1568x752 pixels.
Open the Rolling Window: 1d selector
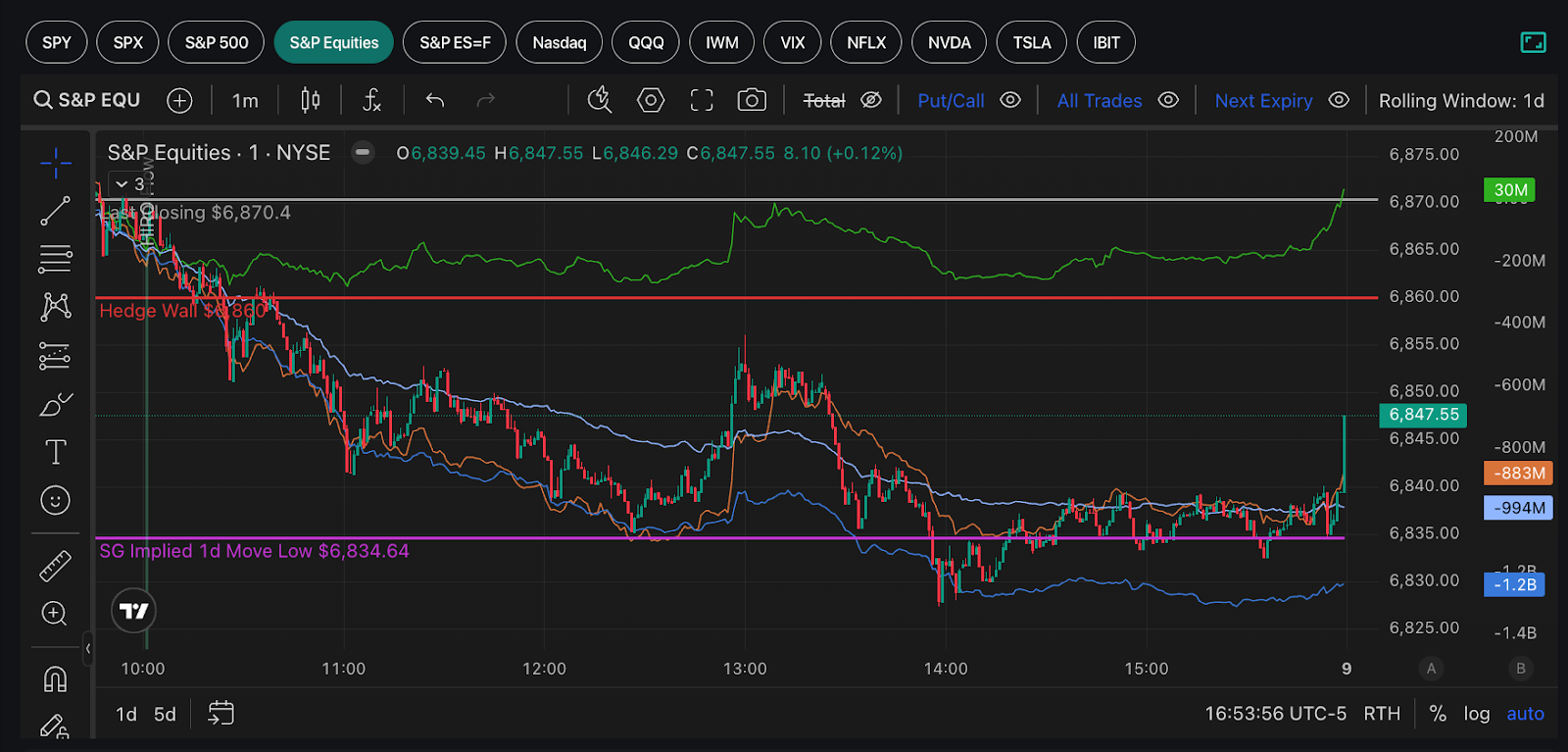coord(1461,100)
